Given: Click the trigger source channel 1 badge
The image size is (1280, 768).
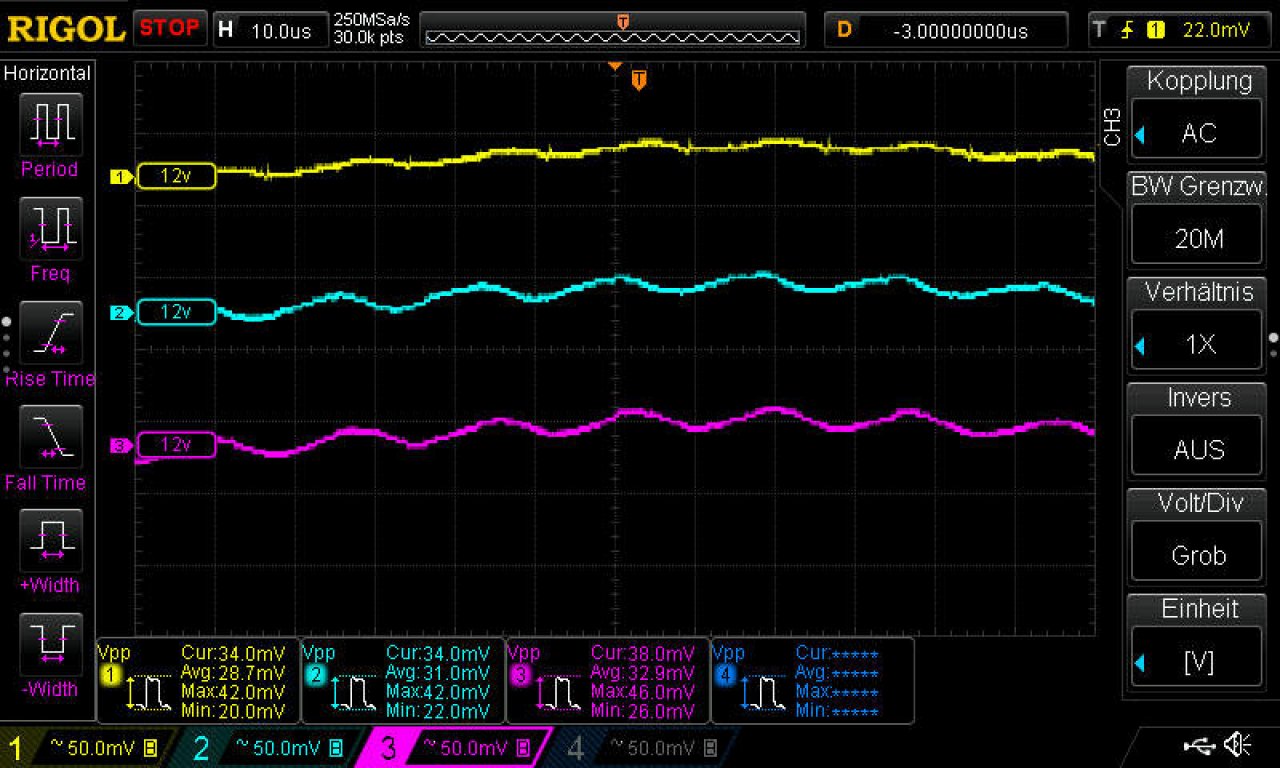Looking at the screenshot, I should coord(1158,30).
